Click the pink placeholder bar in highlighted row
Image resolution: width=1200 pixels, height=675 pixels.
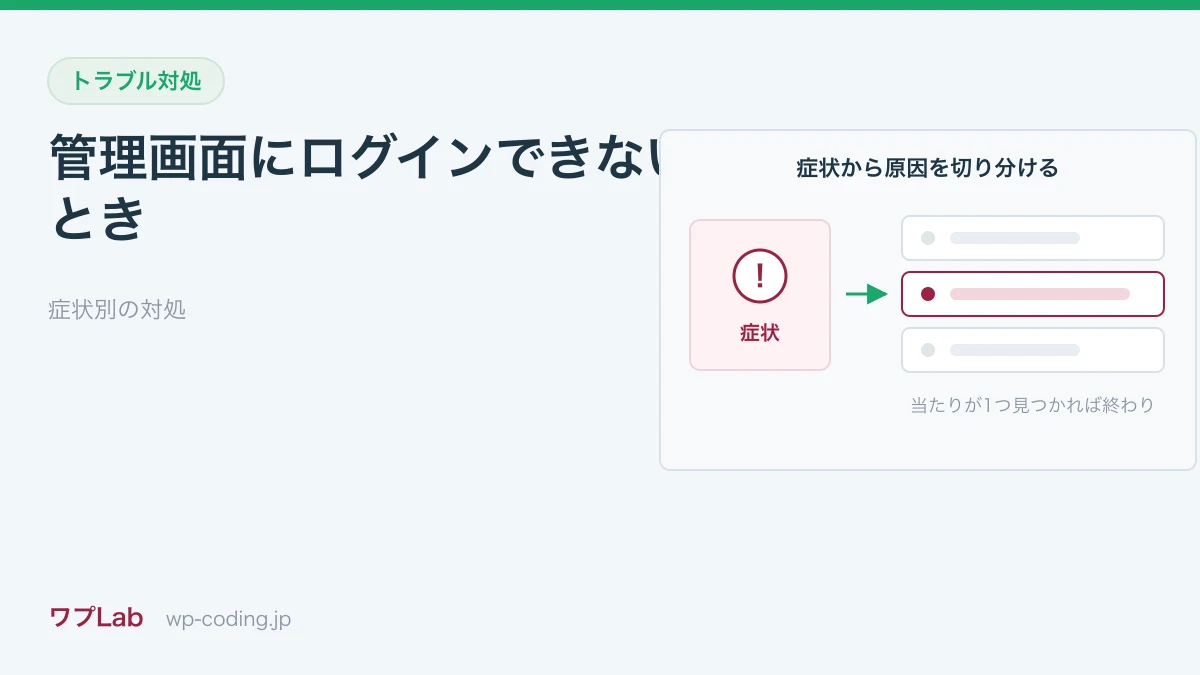[x=1040, y=294]
